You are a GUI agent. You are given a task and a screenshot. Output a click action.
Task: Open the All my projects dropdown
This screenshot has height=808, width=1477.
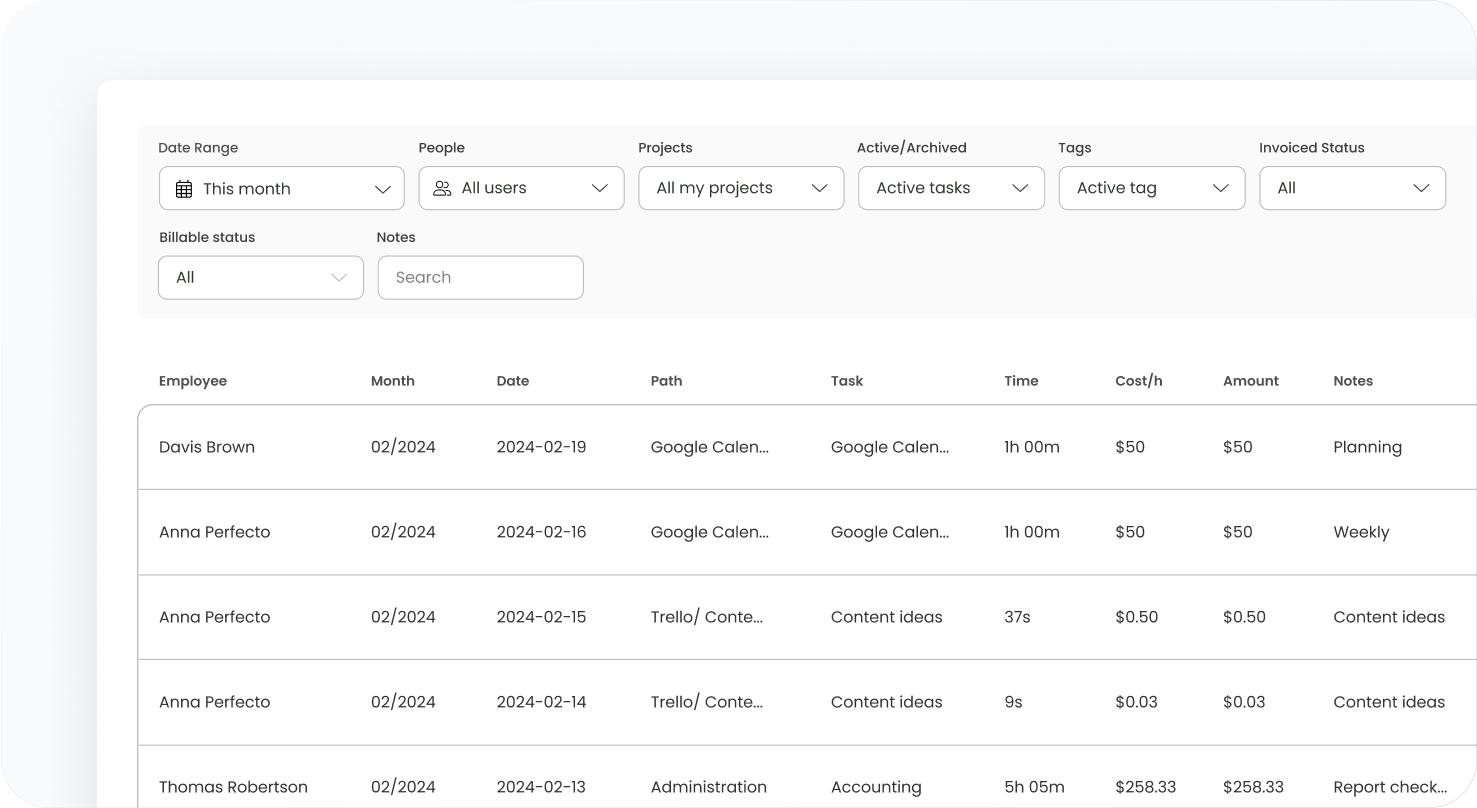[740, 188]
